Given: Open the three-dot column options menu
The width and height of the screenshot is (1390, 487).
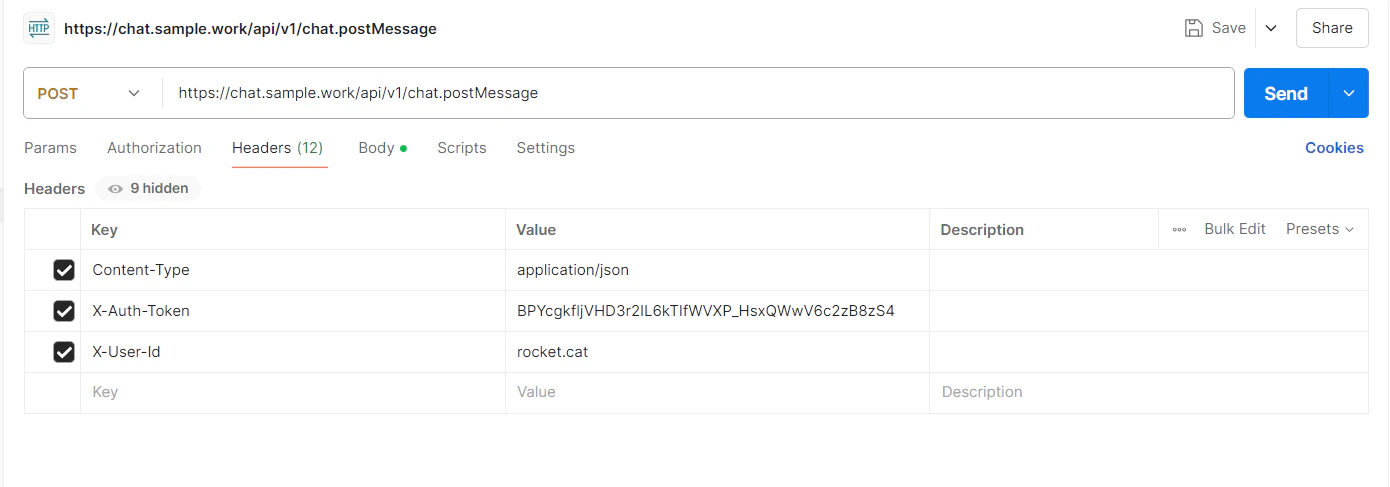Looking at the screenshot, I should pos(1179,229).
